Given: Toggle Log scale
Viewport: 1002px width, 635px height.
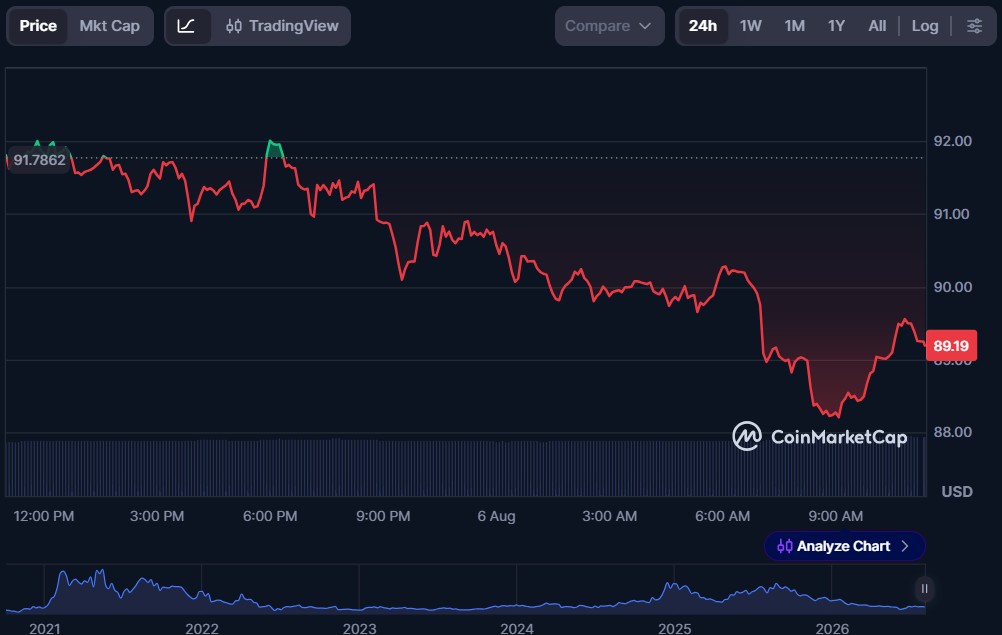Looking at the screenshot, I should point(925,26).
